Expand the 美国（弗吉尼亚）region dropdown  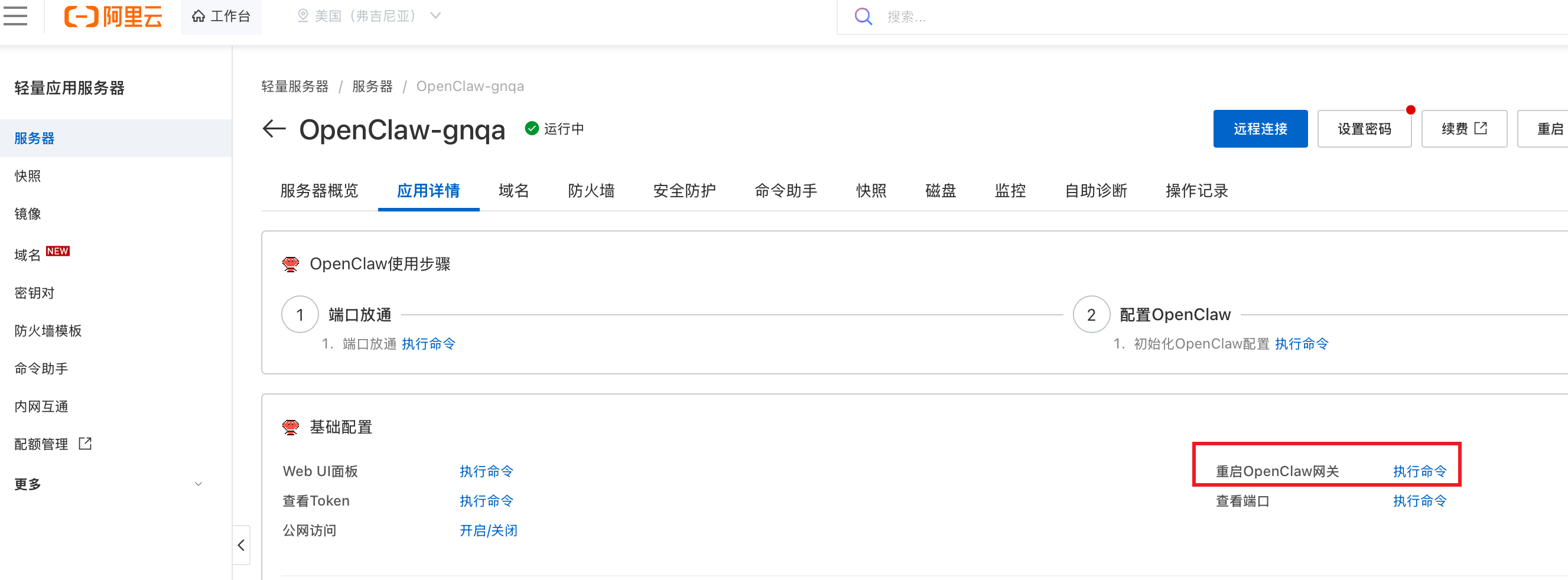click(368, 16)
